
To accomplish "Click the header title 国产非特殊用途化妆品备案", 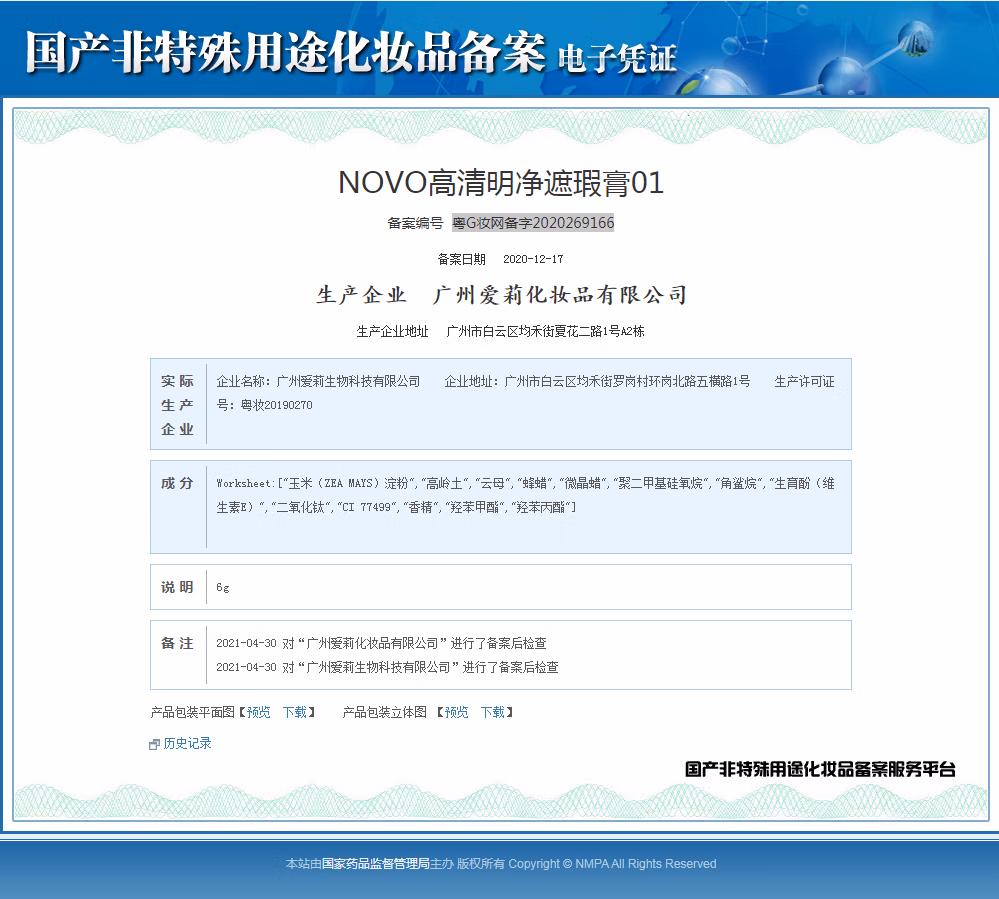I will click(285, 52).
